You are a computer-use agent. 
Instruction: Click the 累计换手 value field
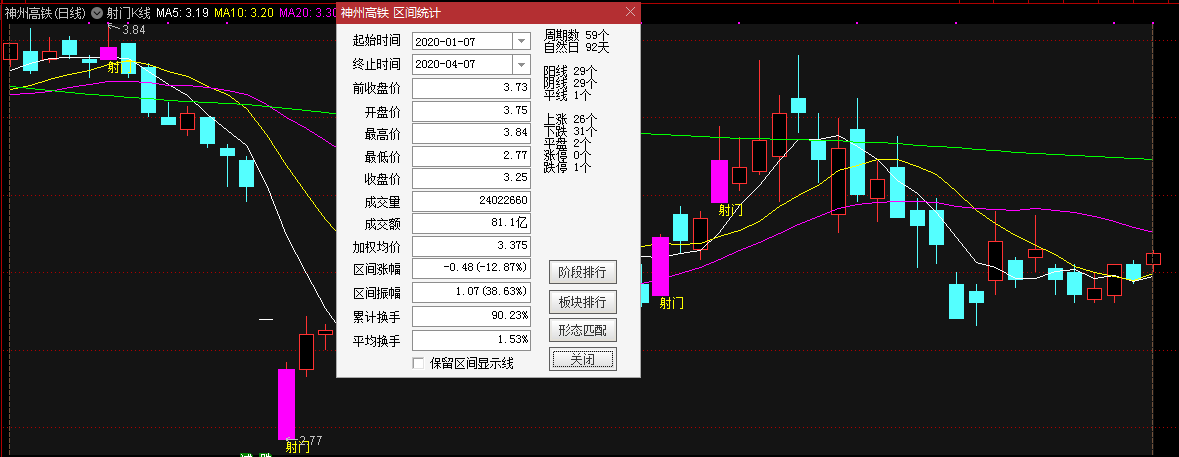471,315
